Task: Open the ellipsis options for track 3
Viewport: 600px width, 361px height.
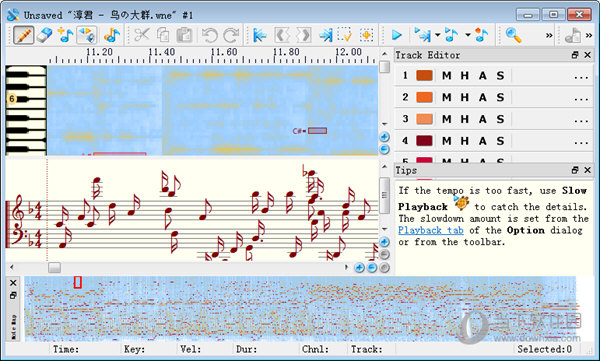Action: 581,121
